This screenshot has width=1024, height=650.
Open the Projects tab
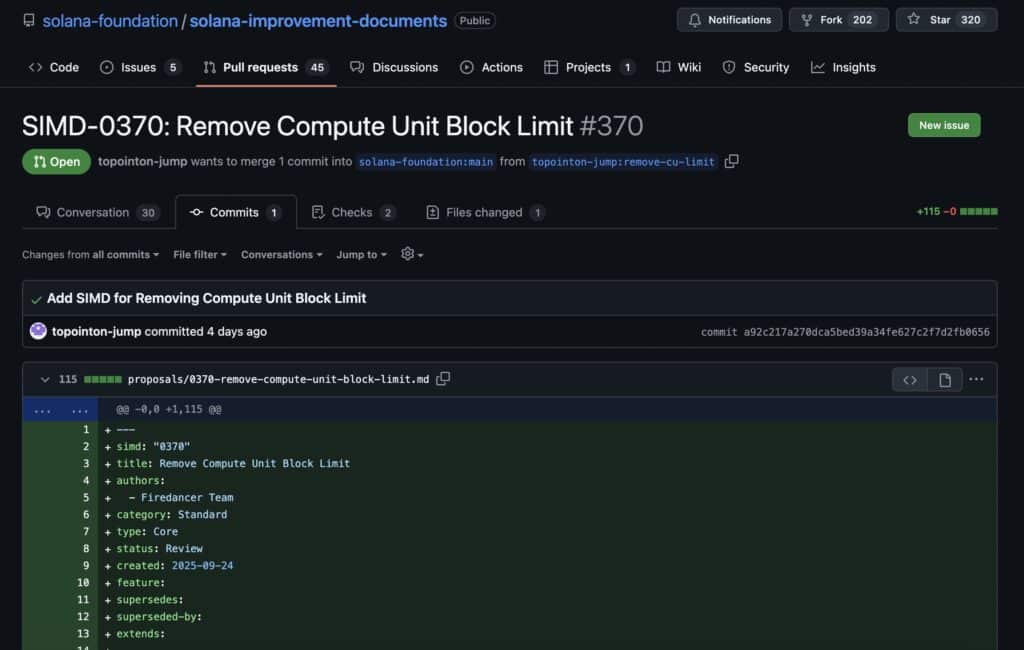pyautogui.click(x=589, y=67)
